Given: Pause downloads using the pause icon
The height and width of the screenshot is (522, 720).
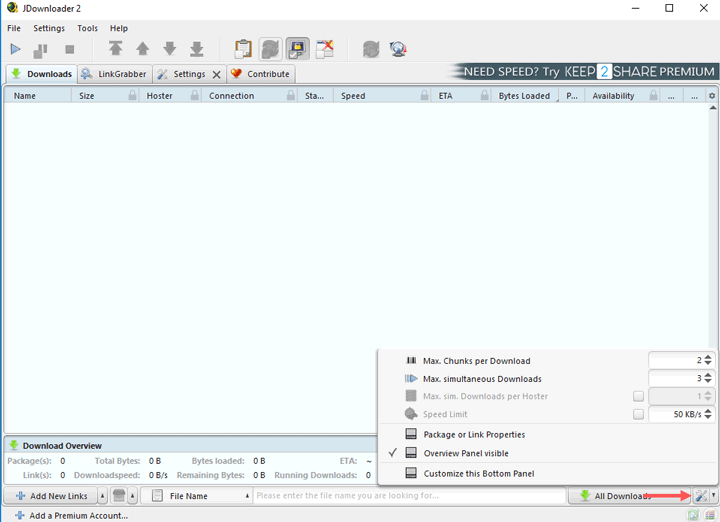Looking at the screenshot, I should (x=40, y=50).
